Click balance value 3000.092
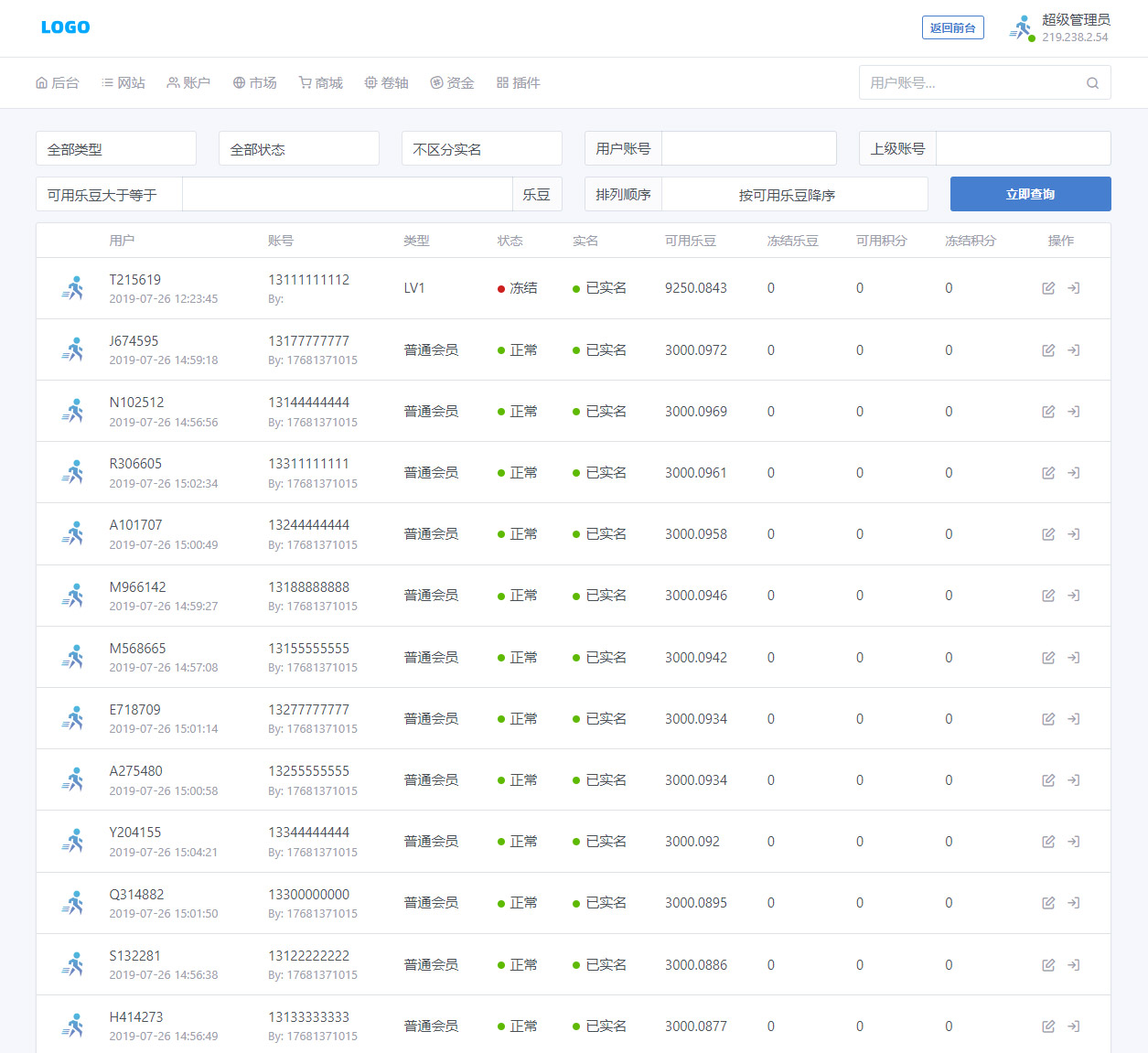The image size is (1148, 1053). [x=692, y=842]
